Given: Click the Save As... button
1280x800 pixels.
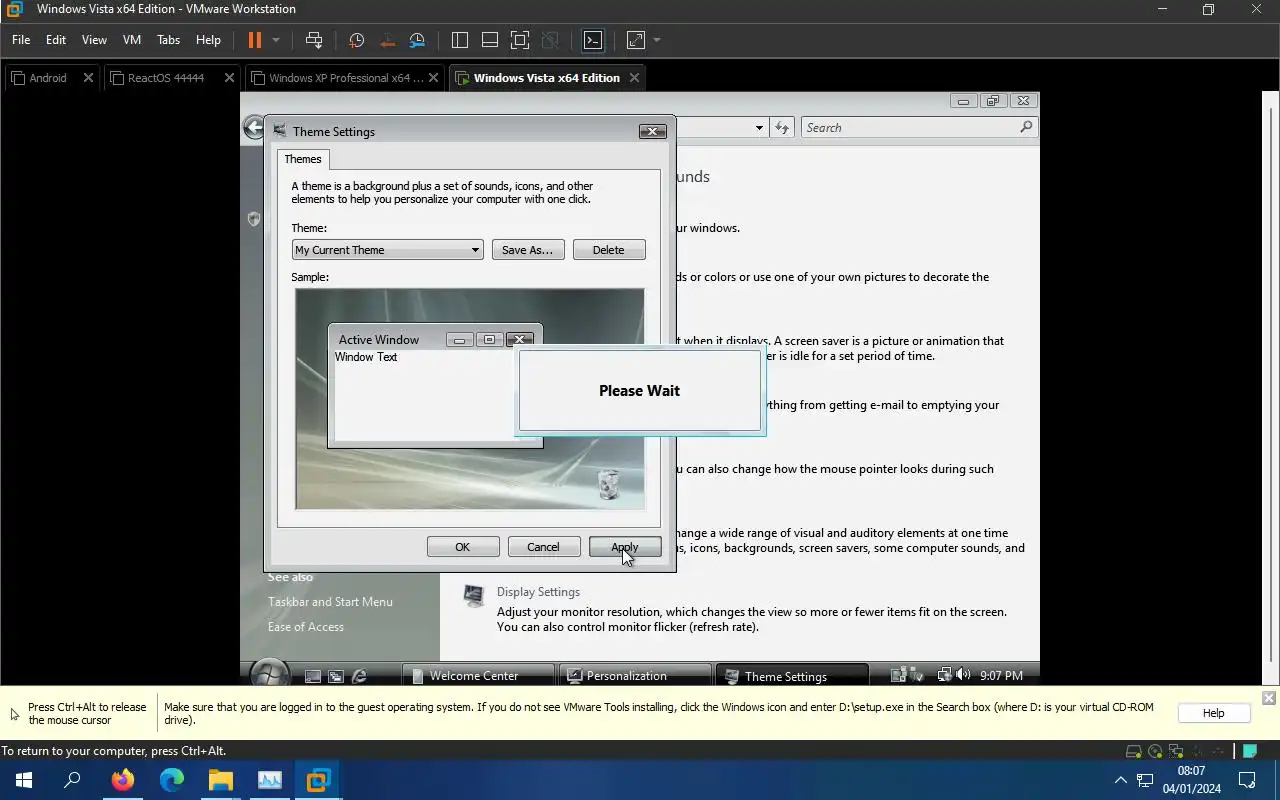Looking at the screenshot, I should (528, 250).
